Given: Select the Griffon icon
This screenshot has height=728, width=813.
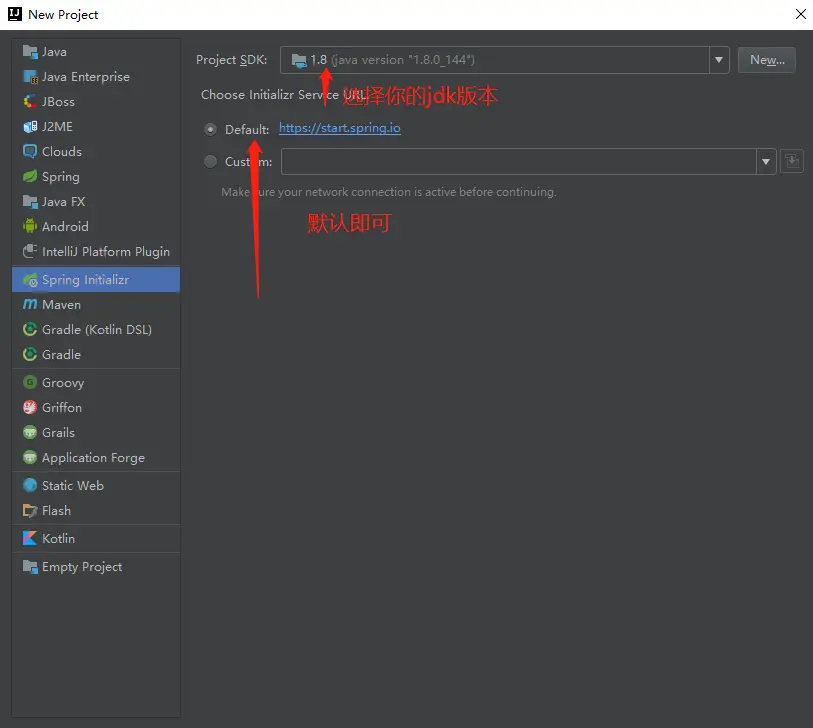Looking at the screenshot, I should pyautogui.click(x=30, y=407).
